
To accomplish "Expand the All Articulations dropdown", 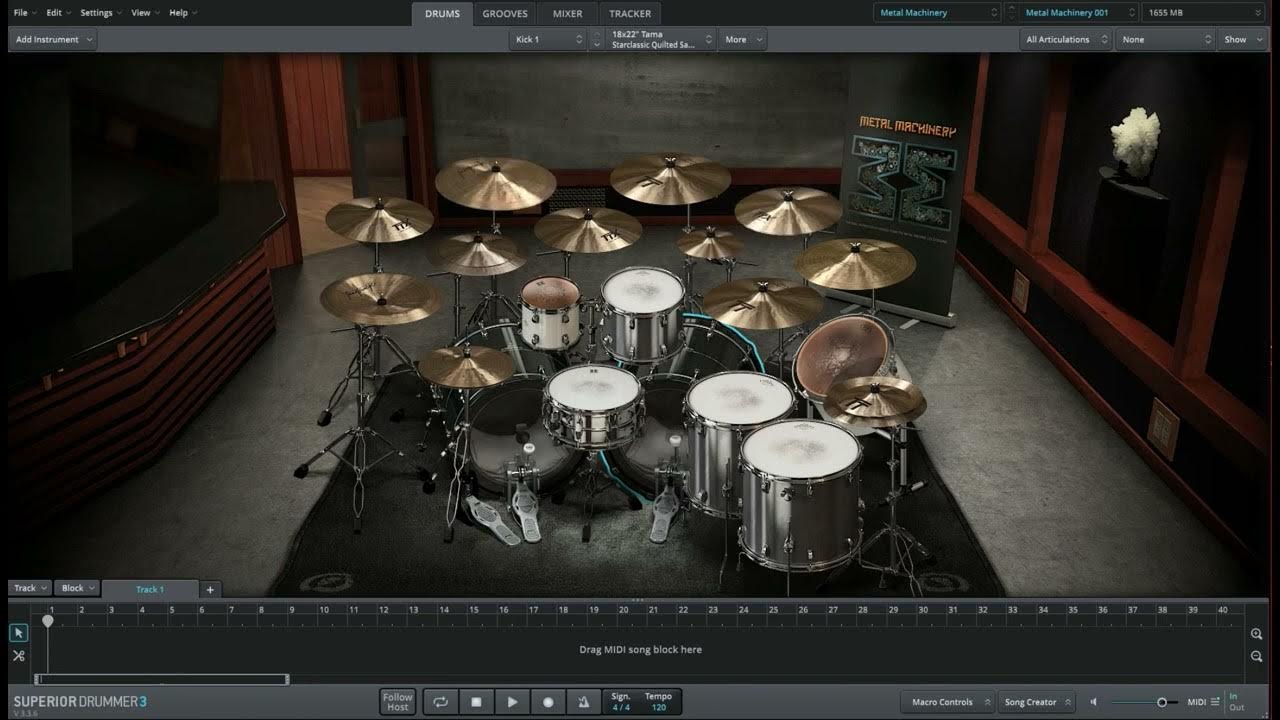I will [x=1065, y=40].
